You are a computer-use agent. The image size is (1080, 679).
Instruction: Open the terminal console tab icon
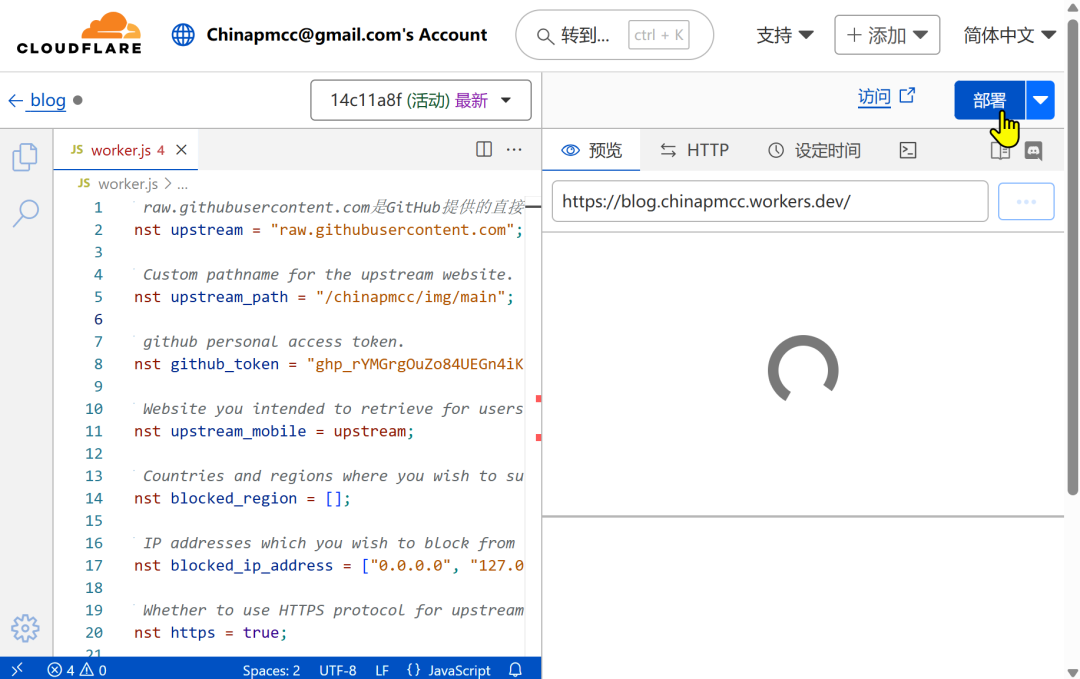click(x=908, y=151)
